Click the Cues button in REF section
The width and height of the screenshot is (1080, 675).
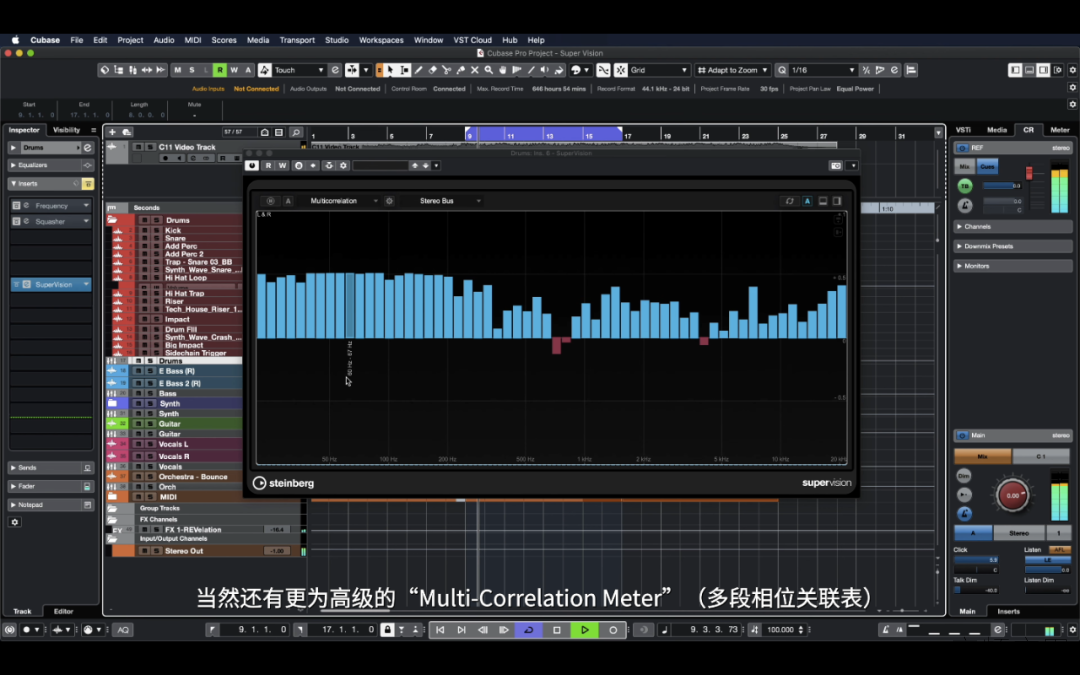point(987,167)
